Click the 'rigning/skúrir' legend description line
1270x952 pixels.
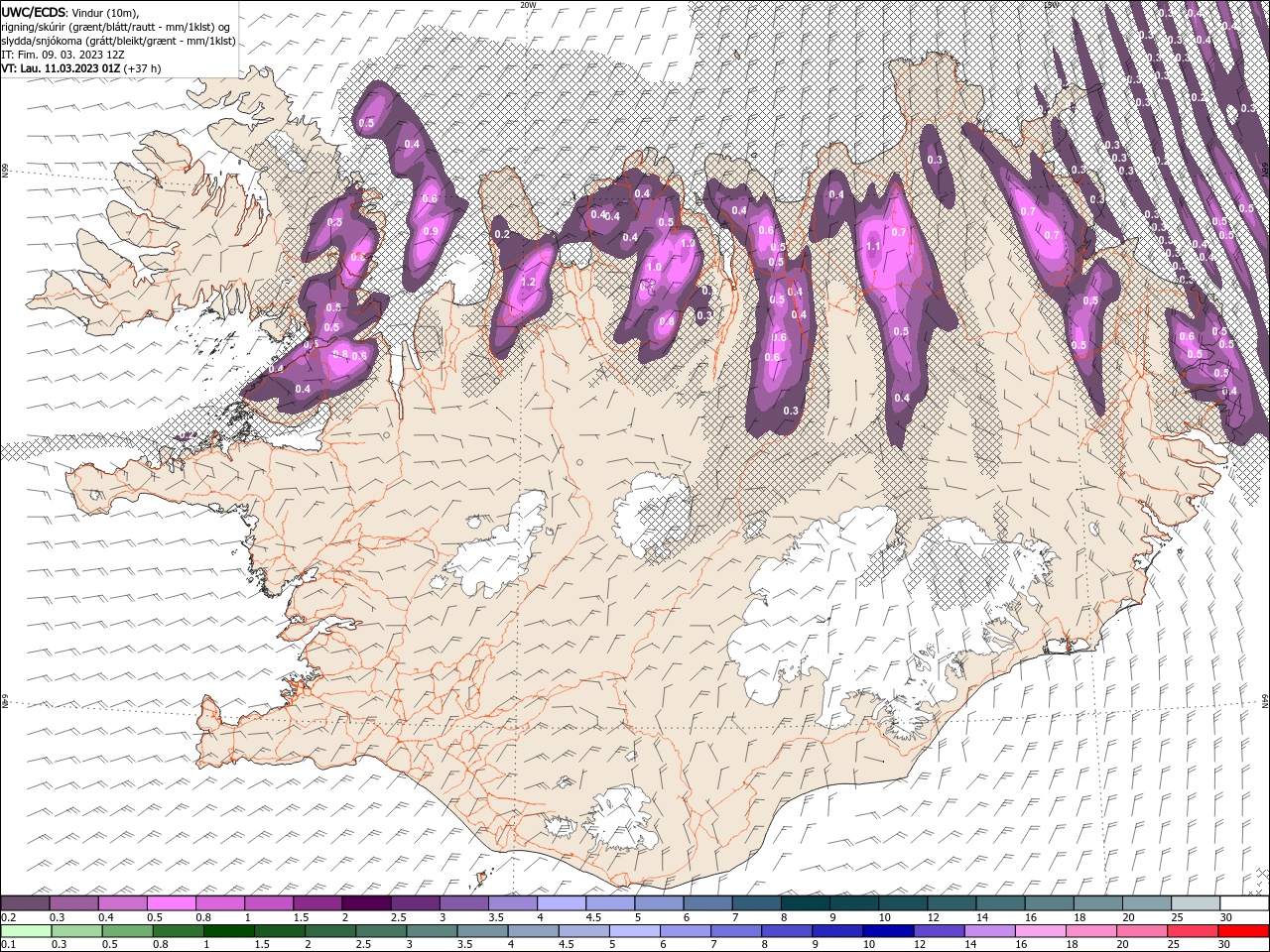click(116, 27)
